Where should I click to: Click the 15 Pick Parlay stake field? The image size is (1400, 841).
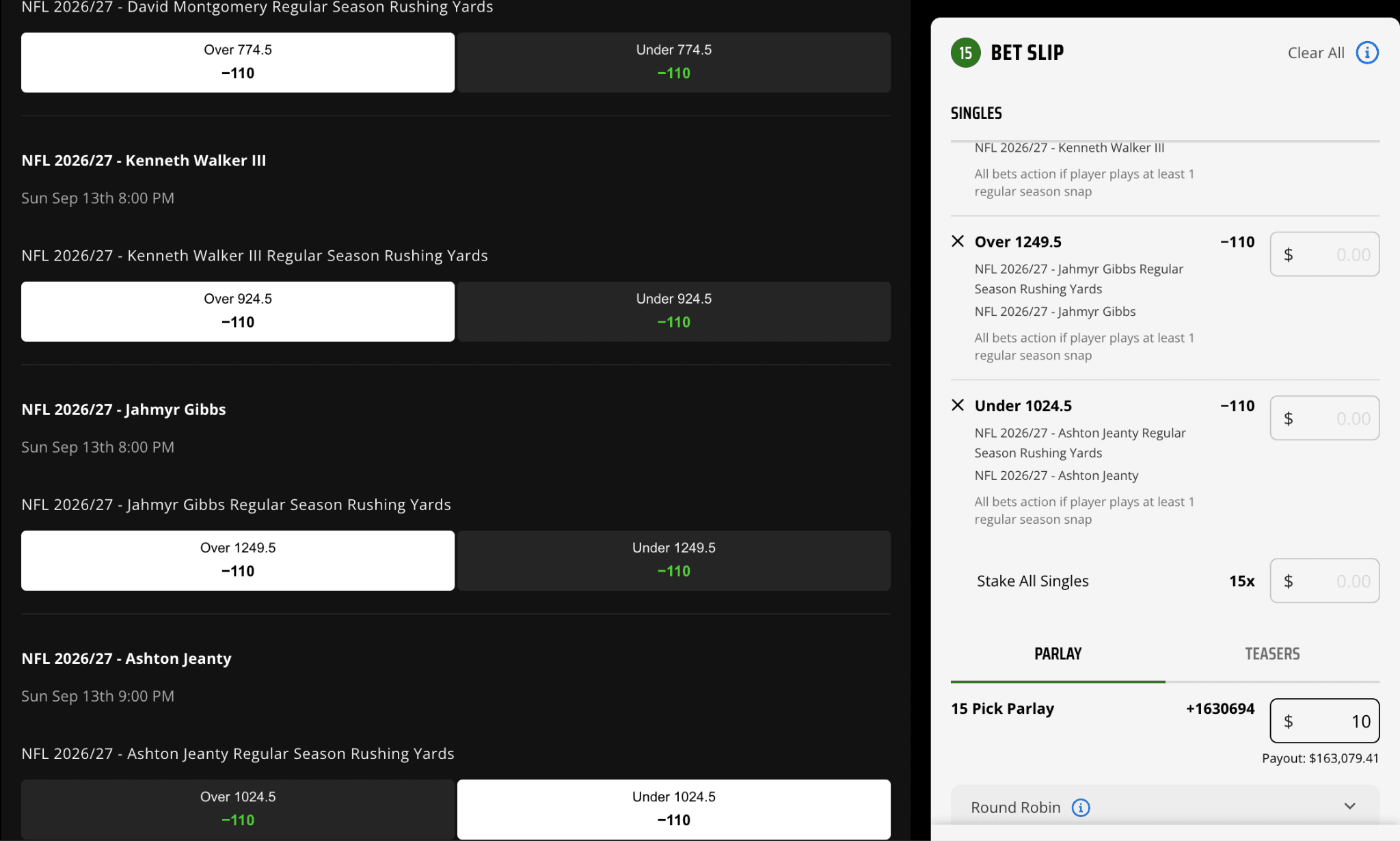pyautogui.click(x=1324, y=721)
